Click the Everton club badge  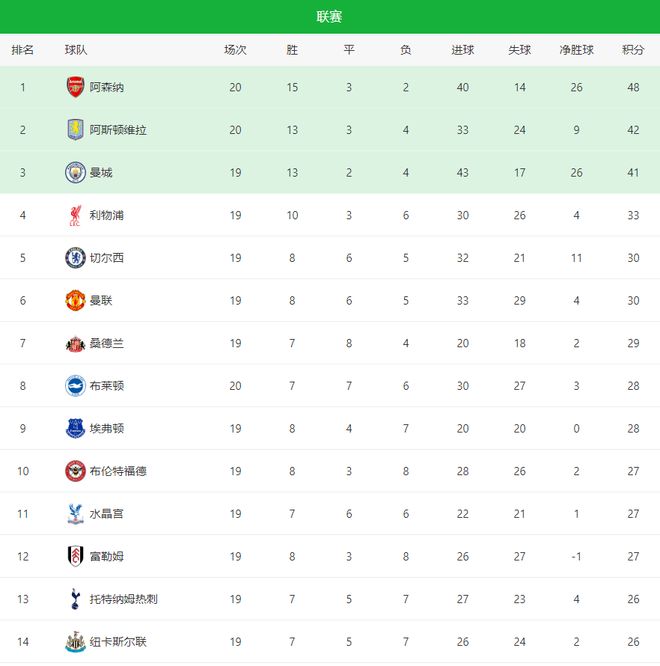click(76, 428)
